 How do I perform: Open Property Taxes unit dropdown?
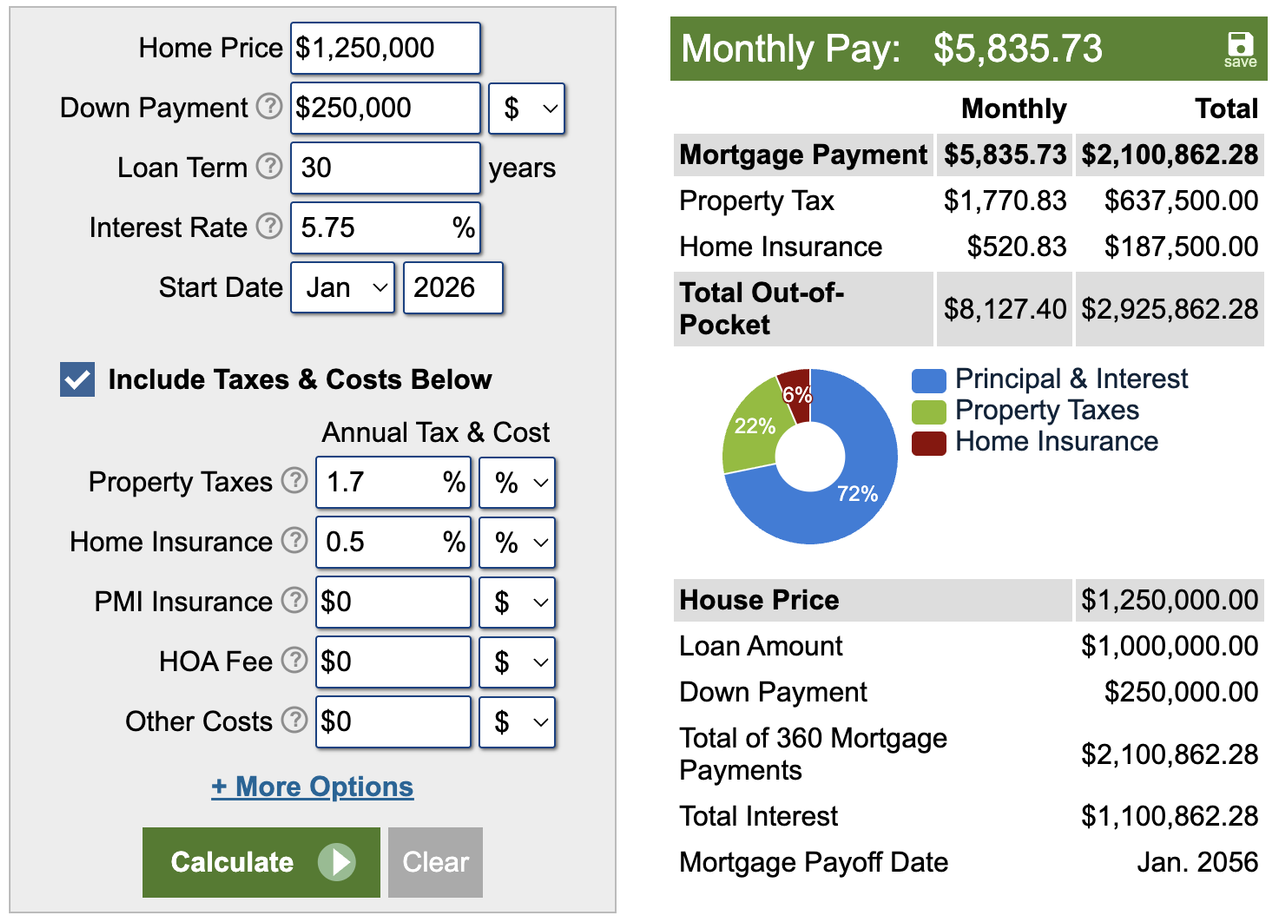pyautogui.click(x=517, y=483)
